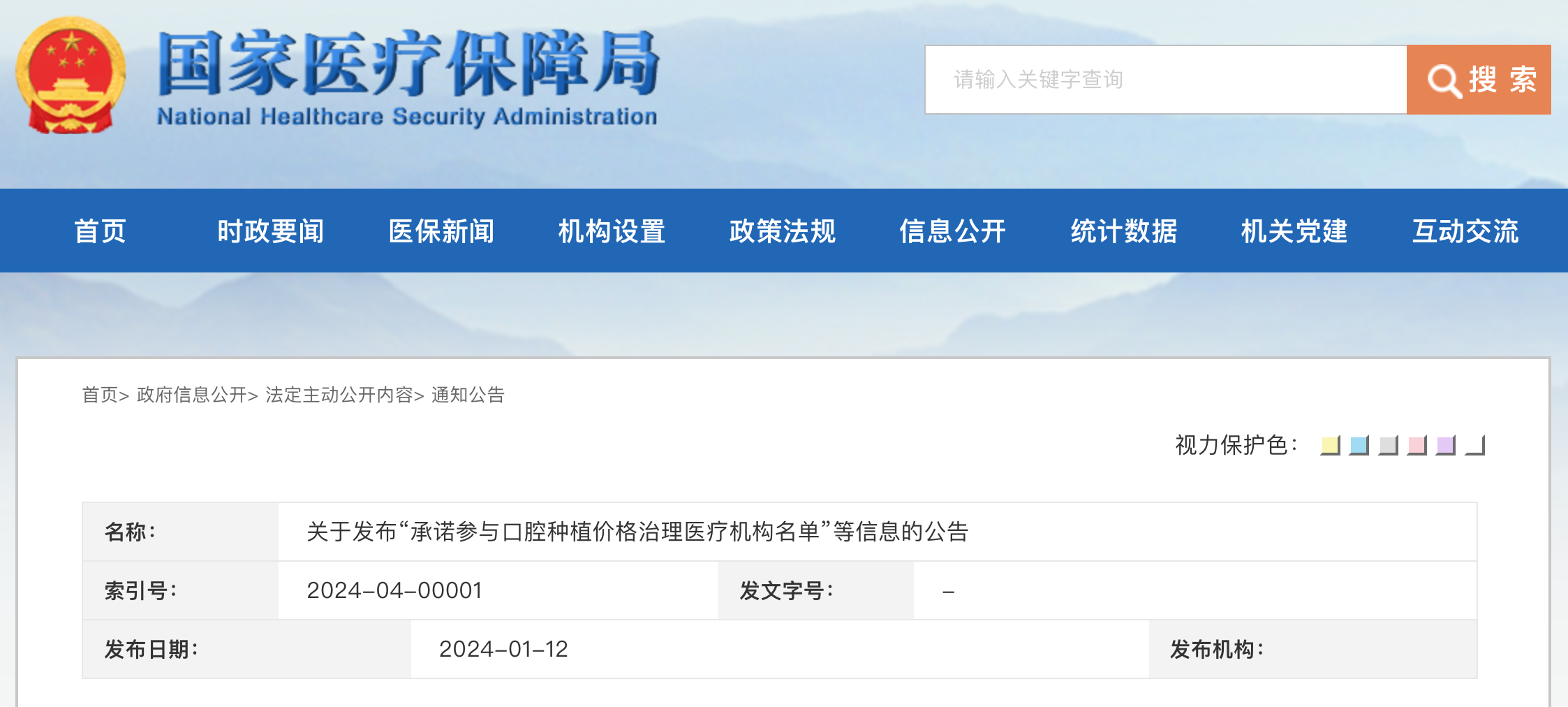Open the 互动交流 menu item
The height and width of the screenshot is (707, 1568).
coord(1465,231)
